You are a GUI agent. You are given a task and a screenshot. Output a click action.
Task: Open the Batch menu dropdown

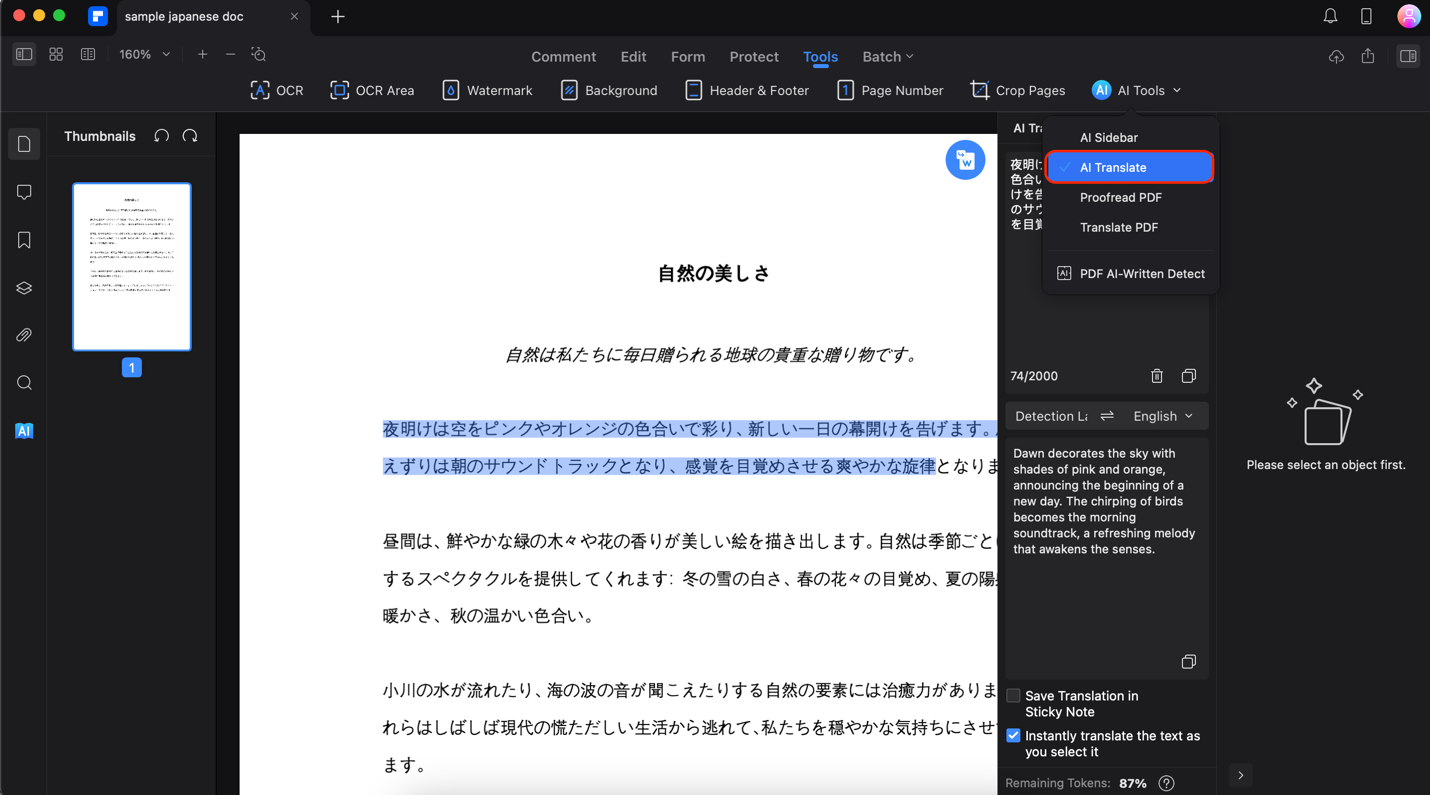coord(888,57)
